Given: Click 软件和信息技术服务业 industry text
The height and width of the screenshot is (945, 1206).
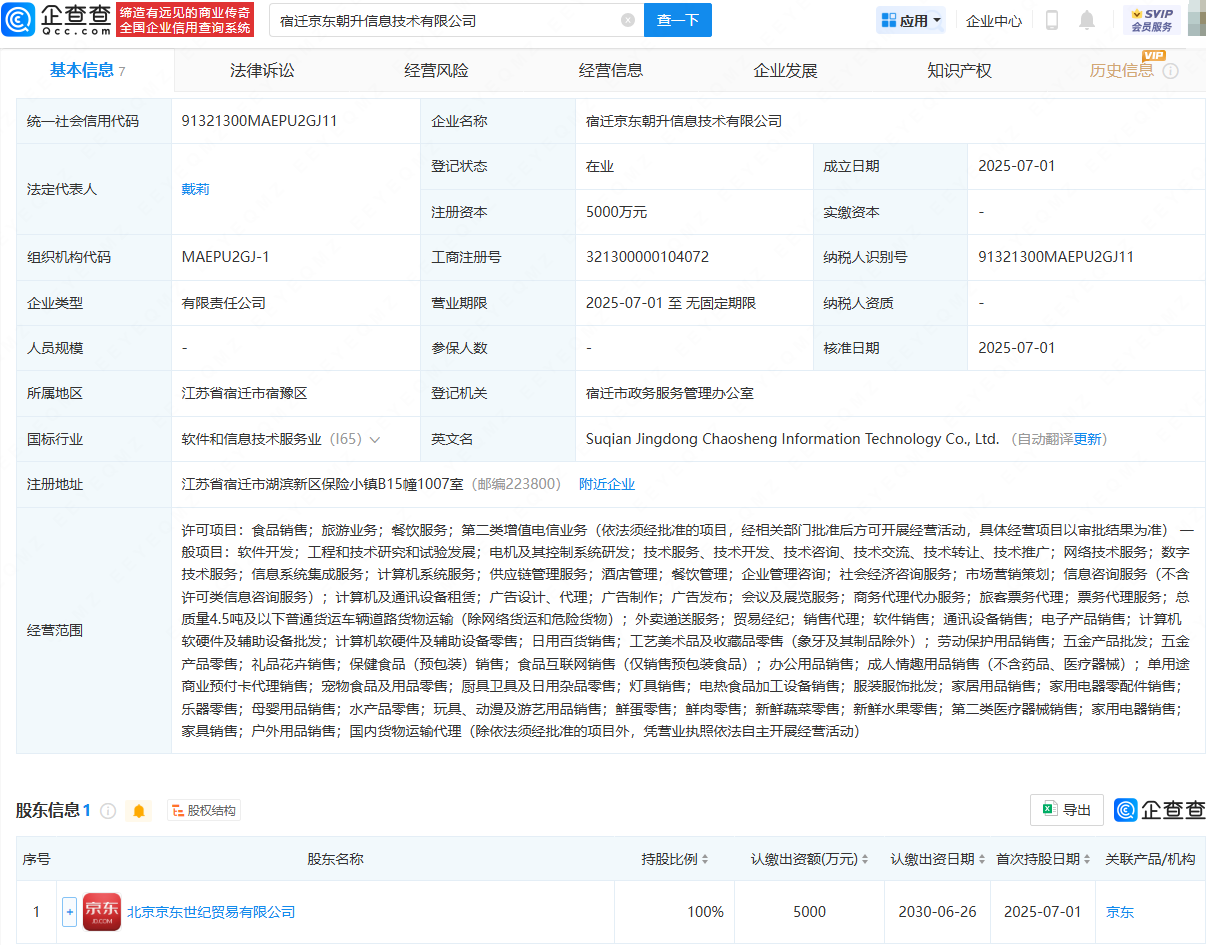Looking at the screenshot, I should pos(251,439).
